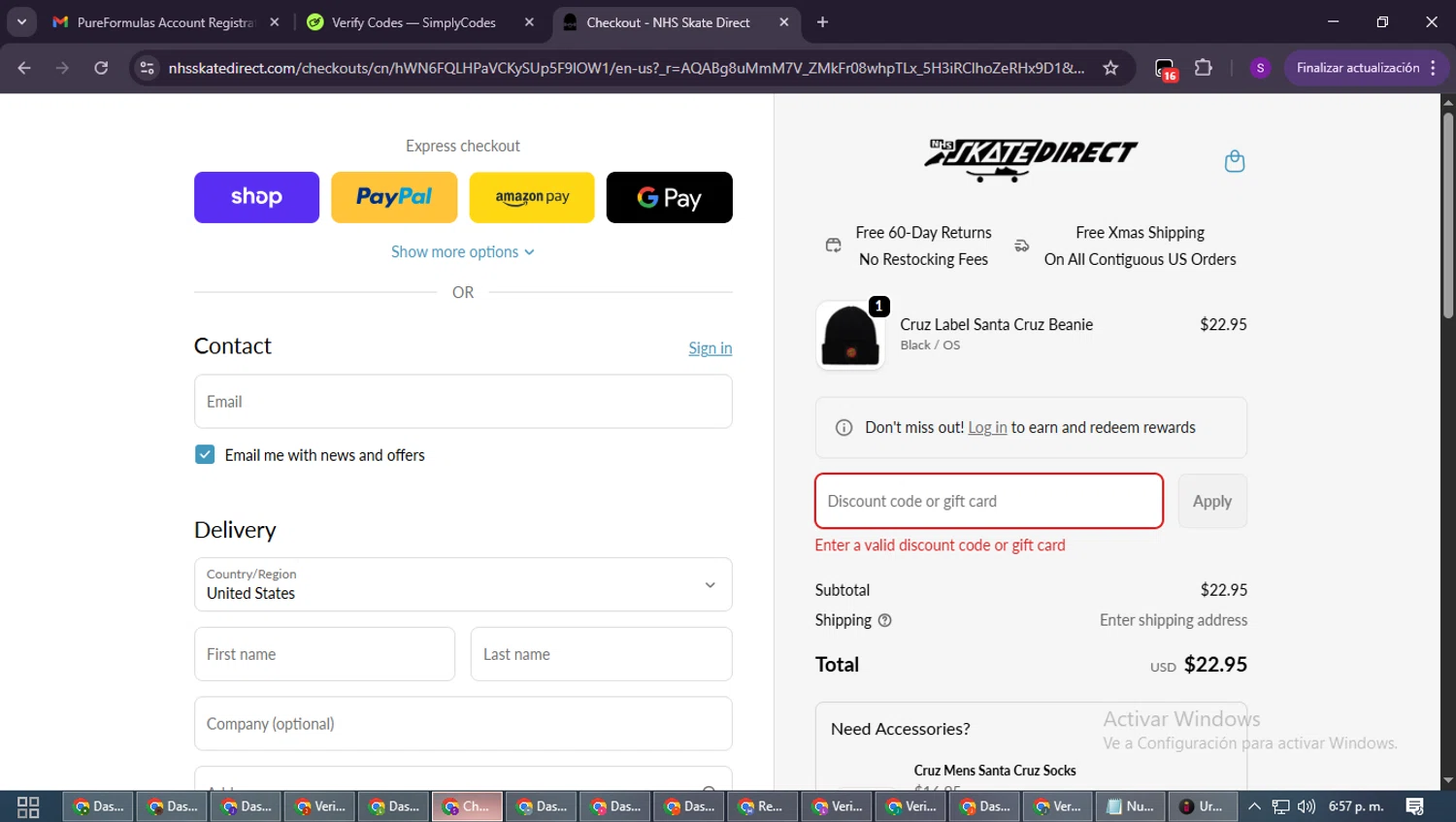
Task: Switch to the 'Ur...' taskbar app
Action: (x=1202, y=806)
